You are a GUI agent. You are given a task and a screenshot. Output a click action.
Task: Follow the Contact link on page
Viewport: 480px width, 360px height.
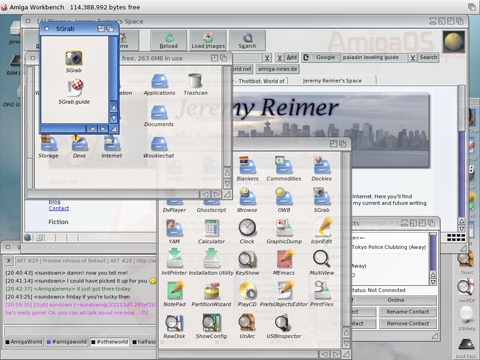point(59,208)
